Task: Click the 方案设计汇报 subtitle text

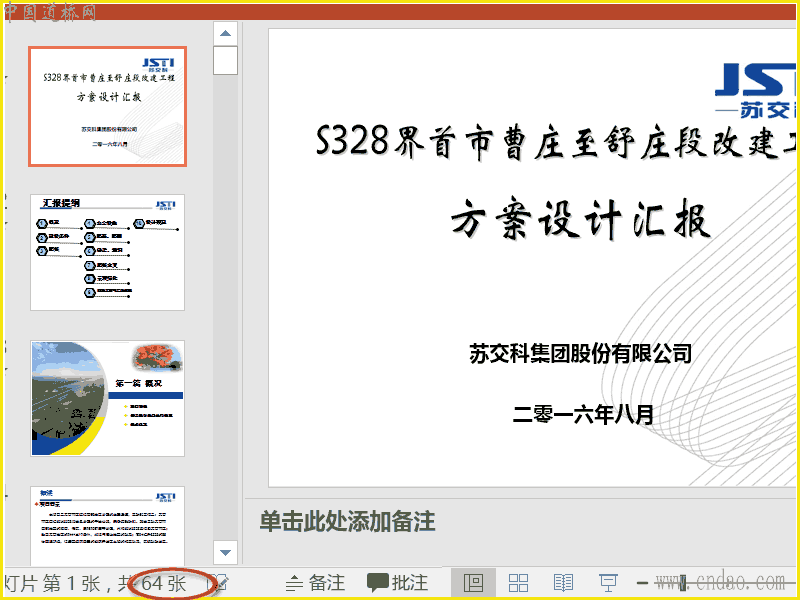Action: pyautogui.click(x=581, y=219)
